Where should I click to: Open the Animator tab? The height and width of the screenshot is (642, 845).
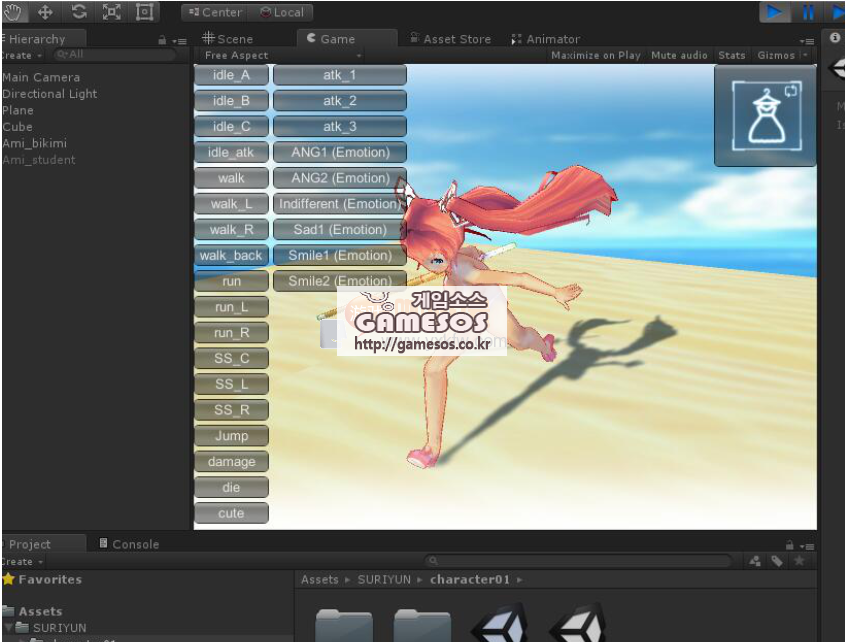tap(545, 39)
